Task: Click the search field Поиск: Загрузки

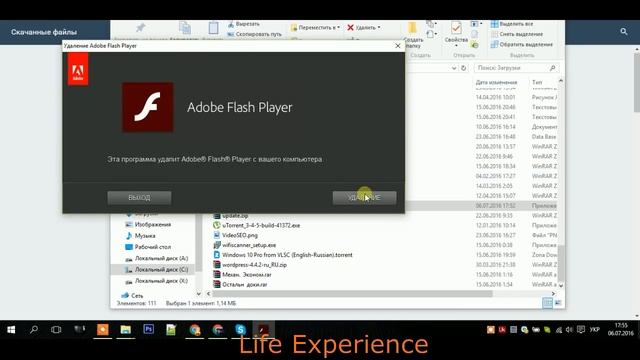Action: click(516, 68)
